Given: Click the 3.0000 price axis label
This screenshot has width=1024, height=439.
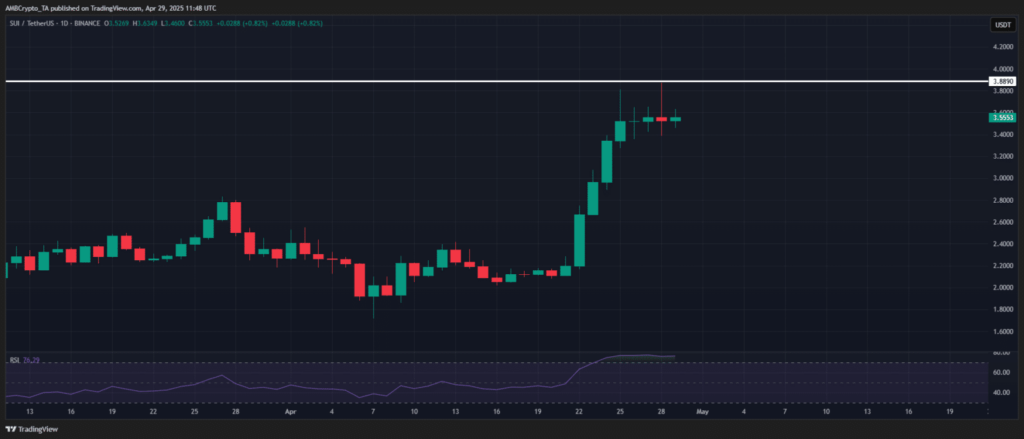Looking at the screenshot, I should [x=1002, y=178].
